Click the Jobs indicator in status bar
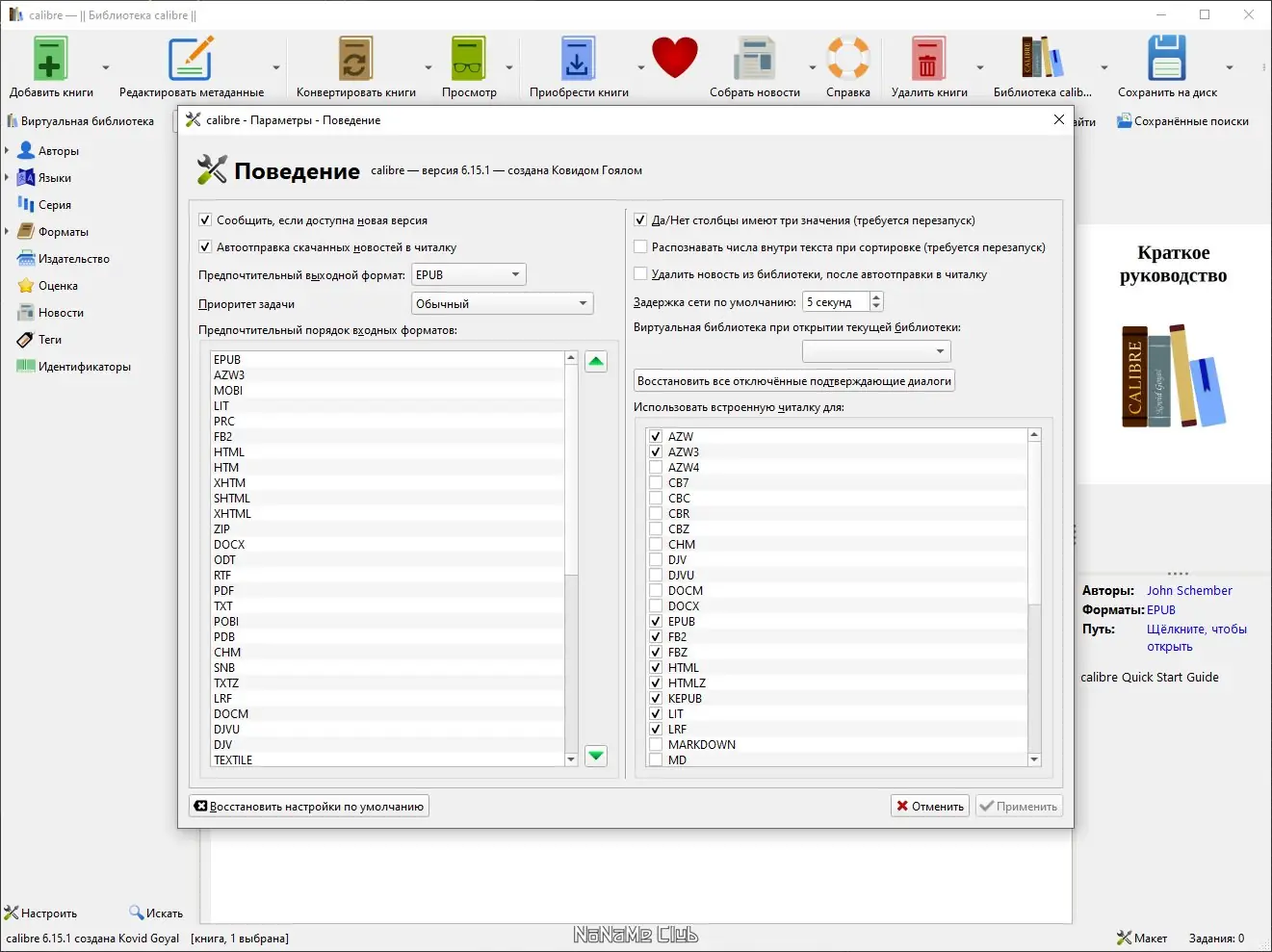 pyautogui.click(x=1216, y=939)
